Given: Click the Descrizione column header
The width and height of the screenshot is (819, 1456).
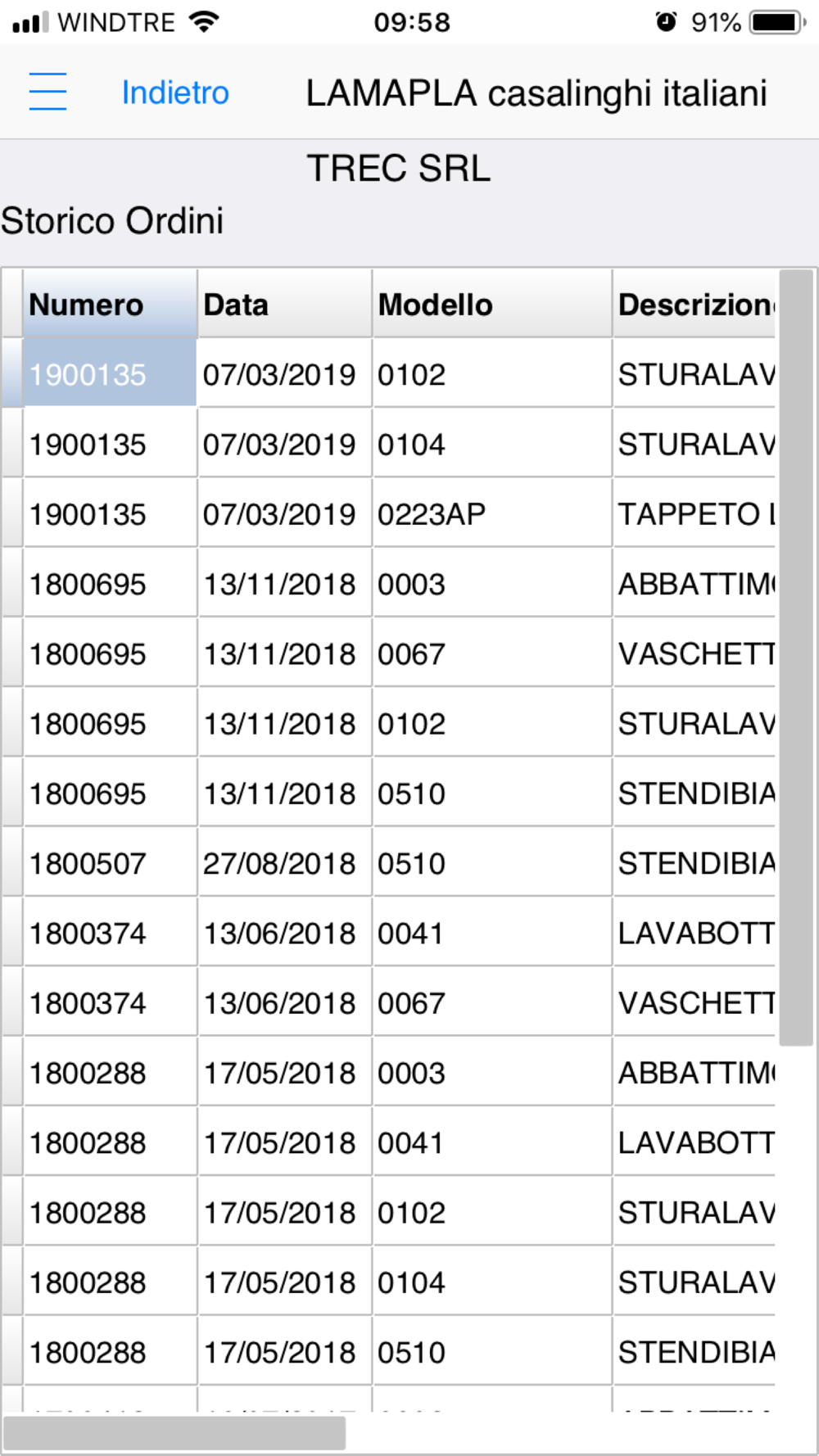Looking at the screenshot, I should 695,305.
